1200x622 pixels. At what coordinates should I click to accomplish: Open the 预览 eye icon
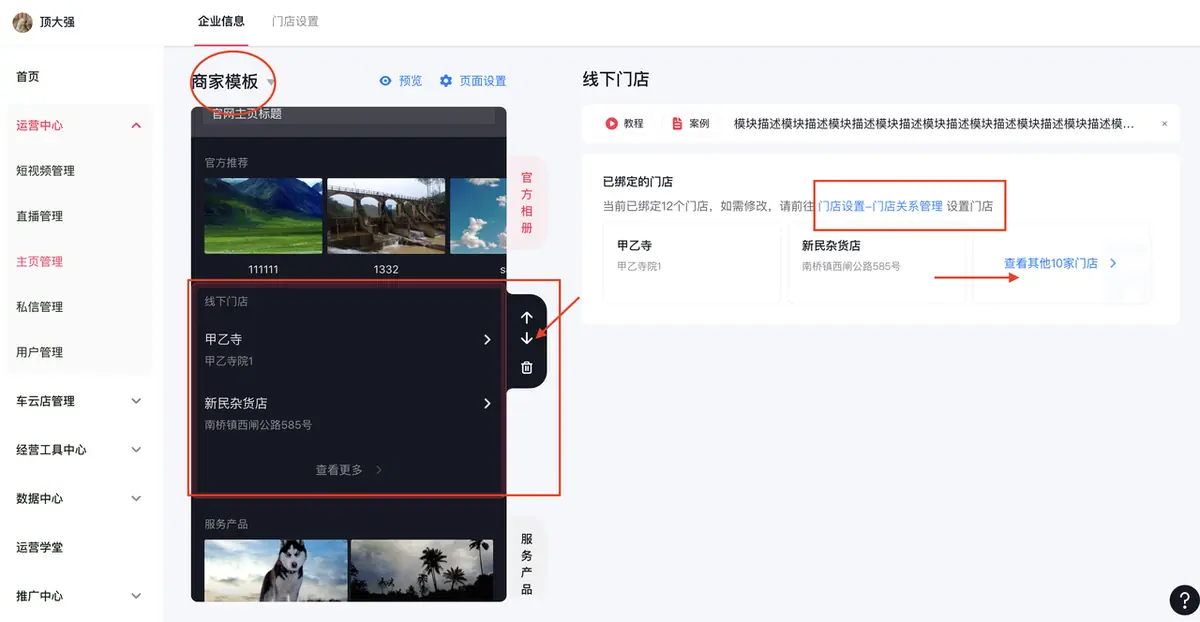tap(385, 81)
